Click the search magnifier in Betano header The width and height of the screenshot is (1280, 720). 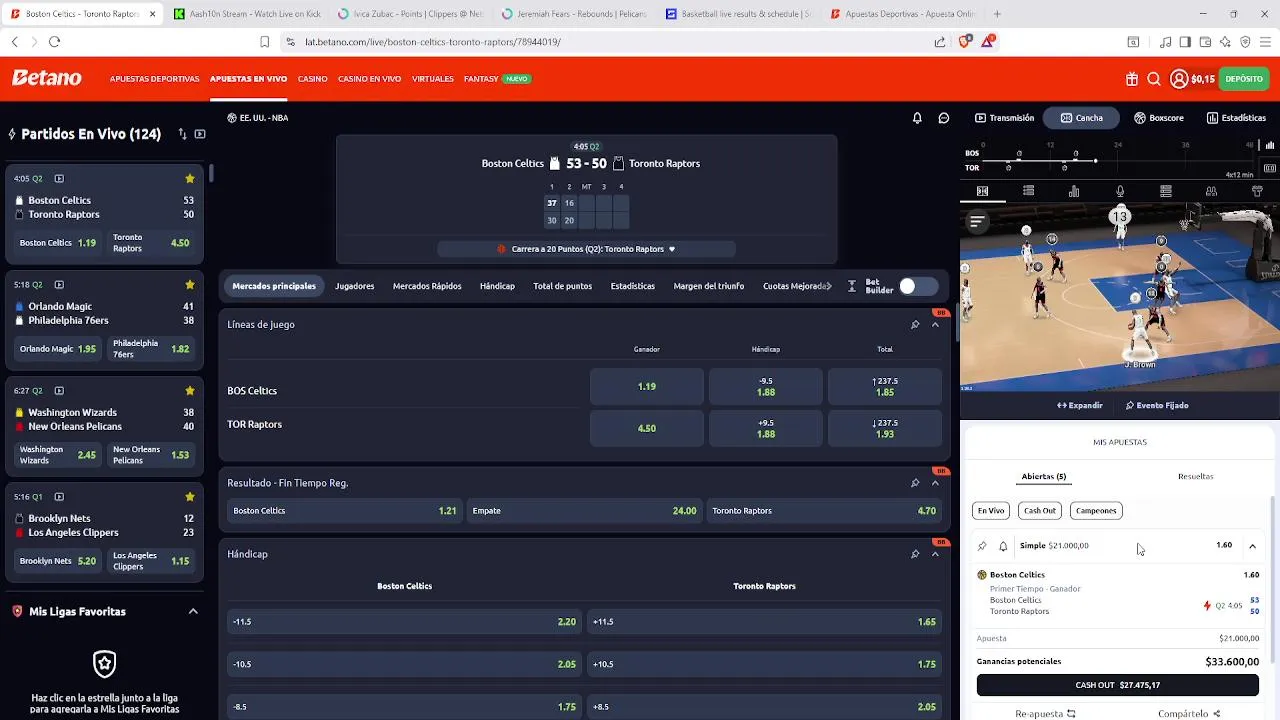1153,79
